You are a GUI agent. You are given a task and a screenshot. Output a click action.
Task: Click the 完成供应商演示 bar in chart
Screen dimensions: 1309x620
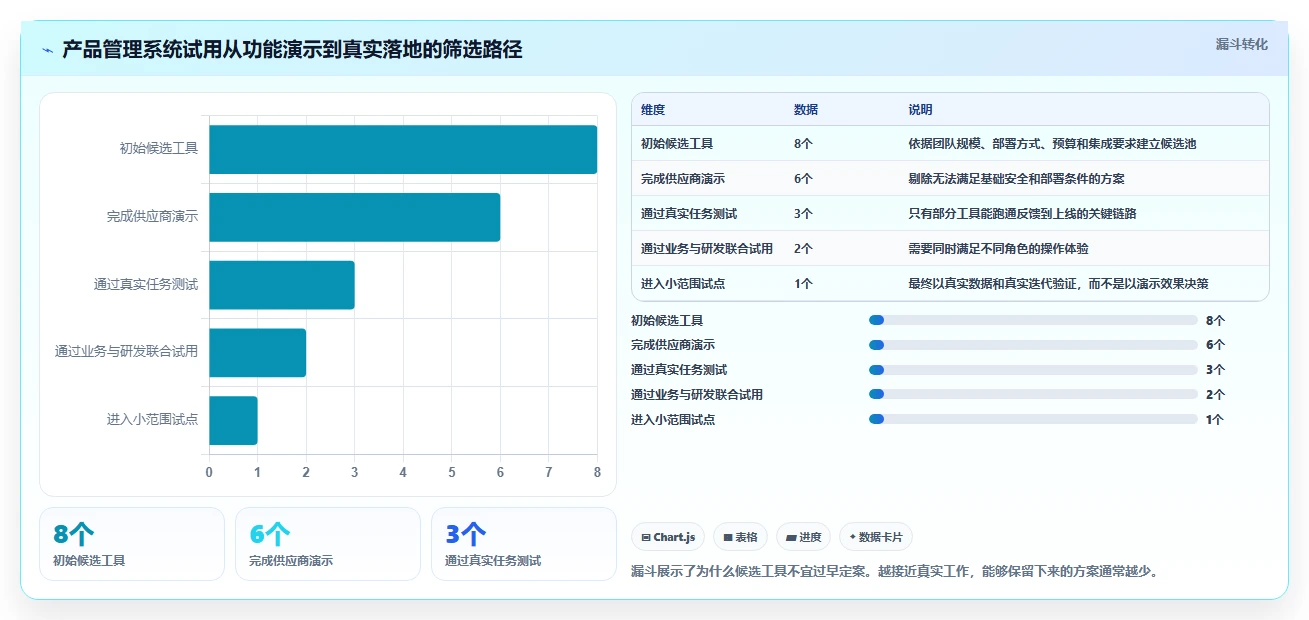point(354,217)
